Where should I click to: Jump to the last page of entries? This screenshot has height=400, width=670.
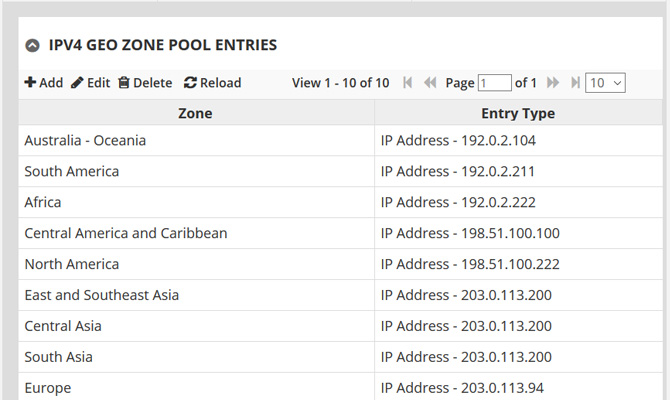click(x=575, y=83)
